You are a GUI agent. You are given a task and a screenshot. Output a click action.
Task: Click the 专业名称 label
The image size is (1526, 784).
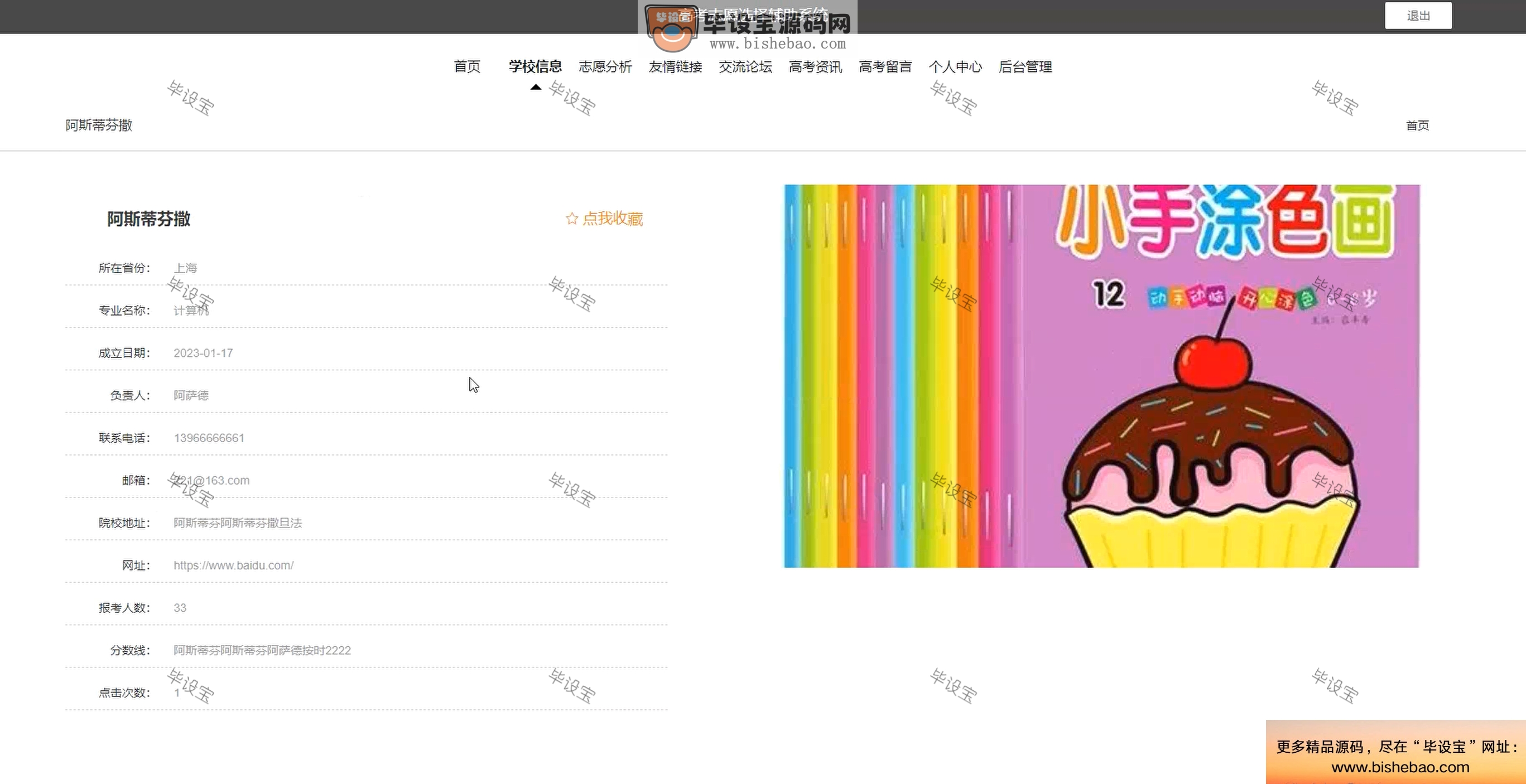124,310
